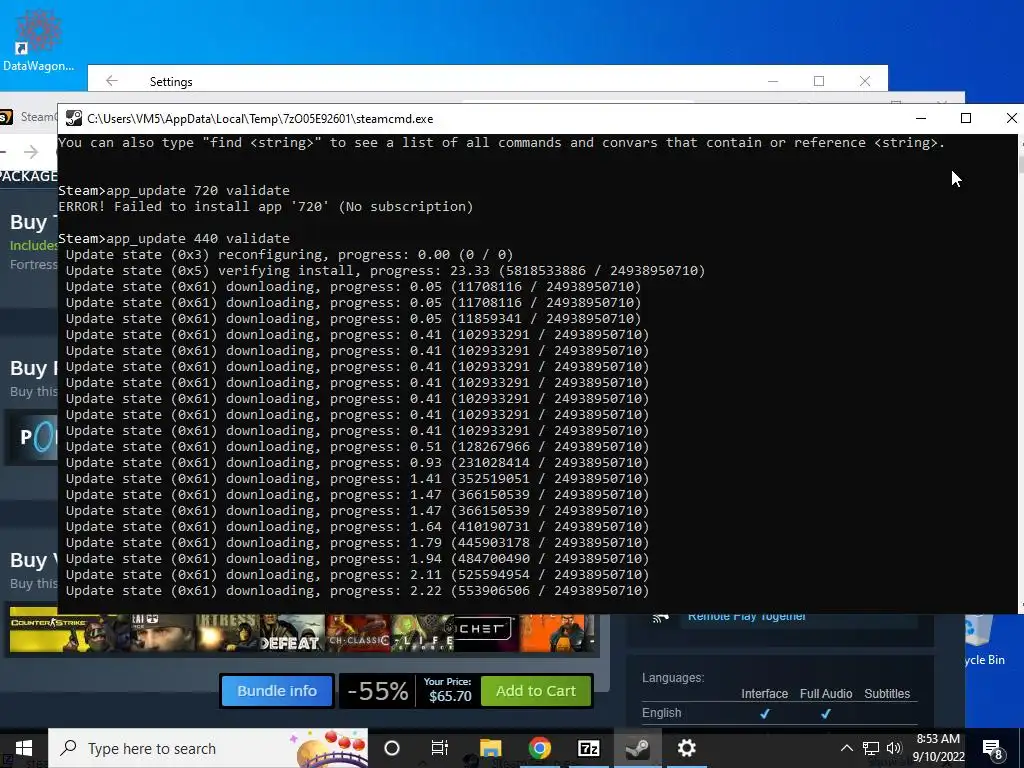Click Day of Defeat bundle thumbnail
1024x768 pixels.
[x=290, y=633]
